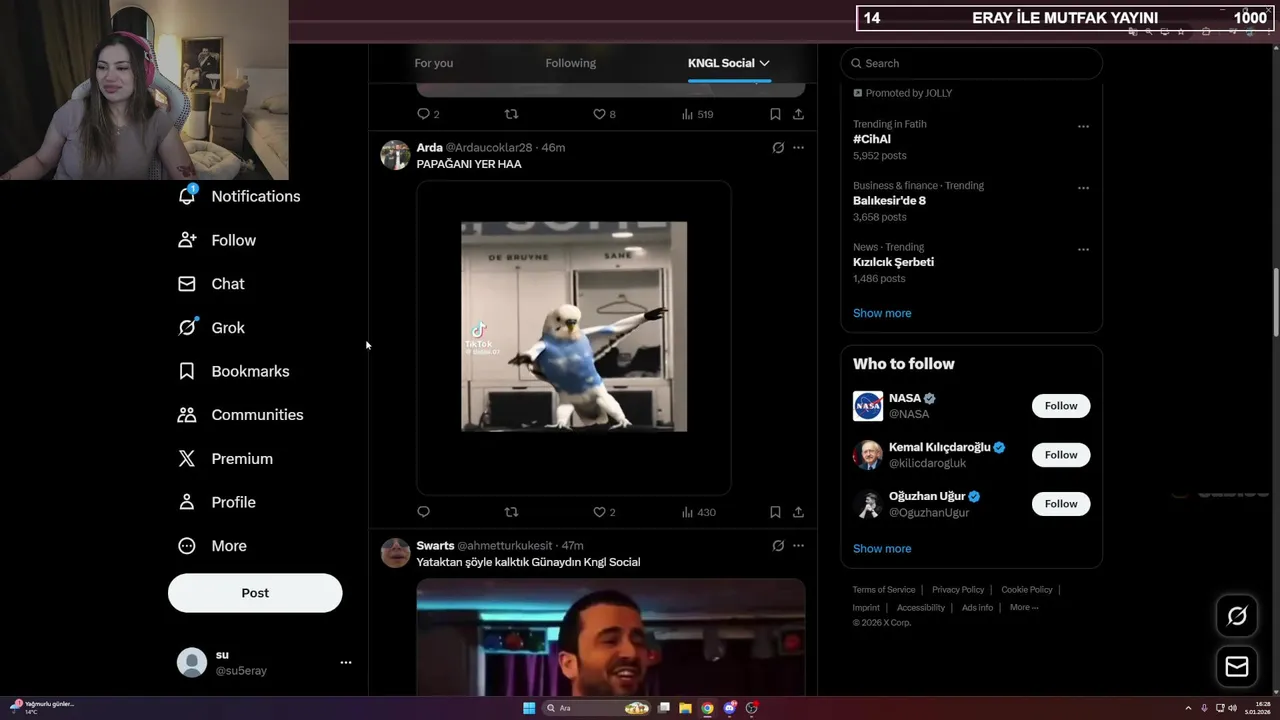Open Accessibility footer link

[921, 608]
